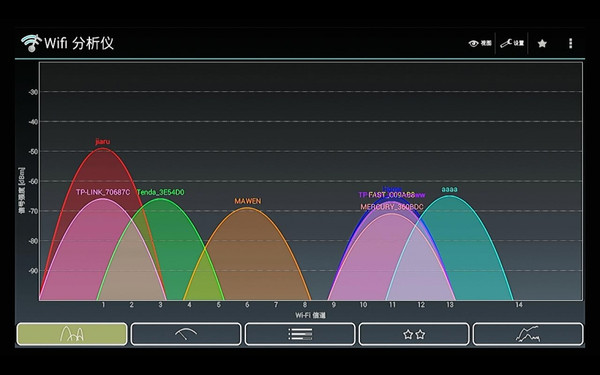Select the channel graph view tab
600x375 pixels.
[x=72, y=334]
